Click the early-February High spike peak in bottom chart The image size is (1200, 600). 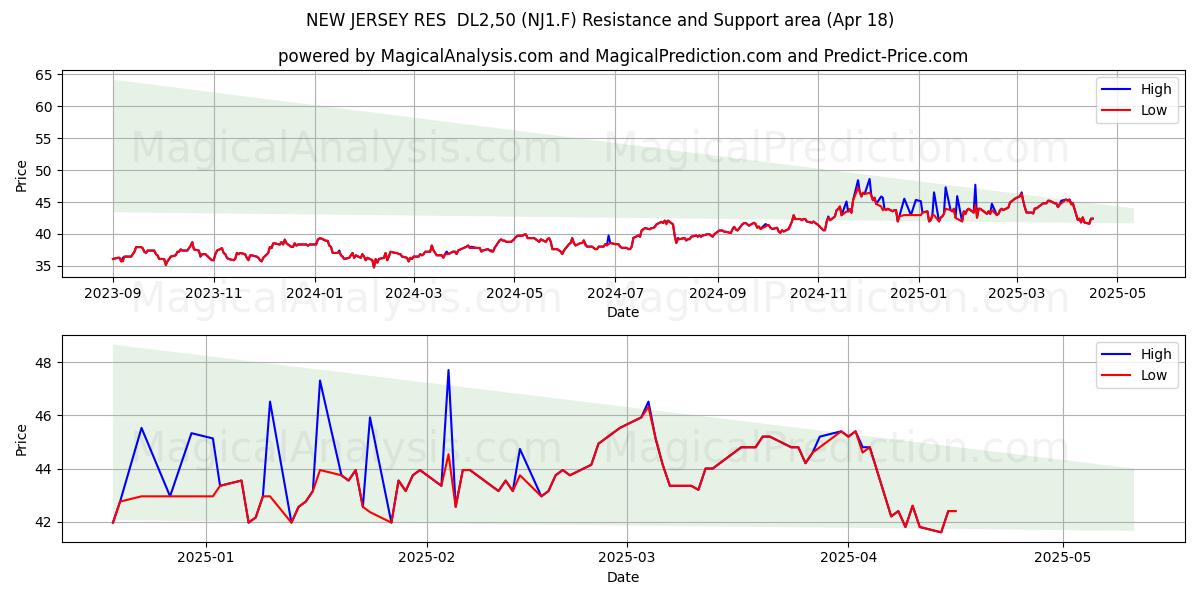448,370
